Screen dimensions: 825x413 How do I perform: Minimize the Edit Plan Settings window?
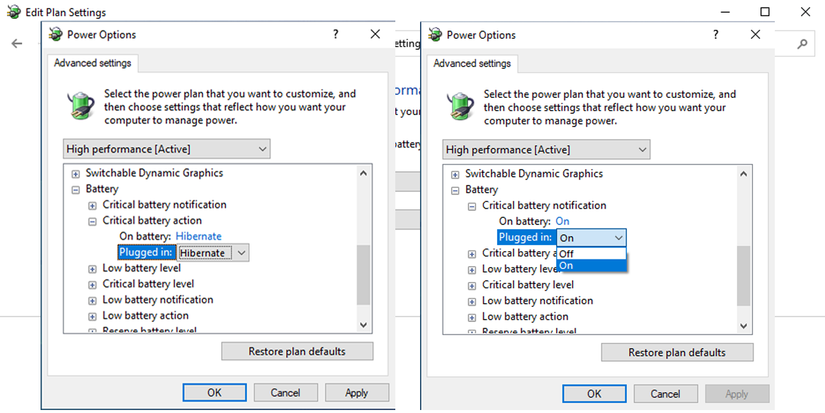(725, 12)
